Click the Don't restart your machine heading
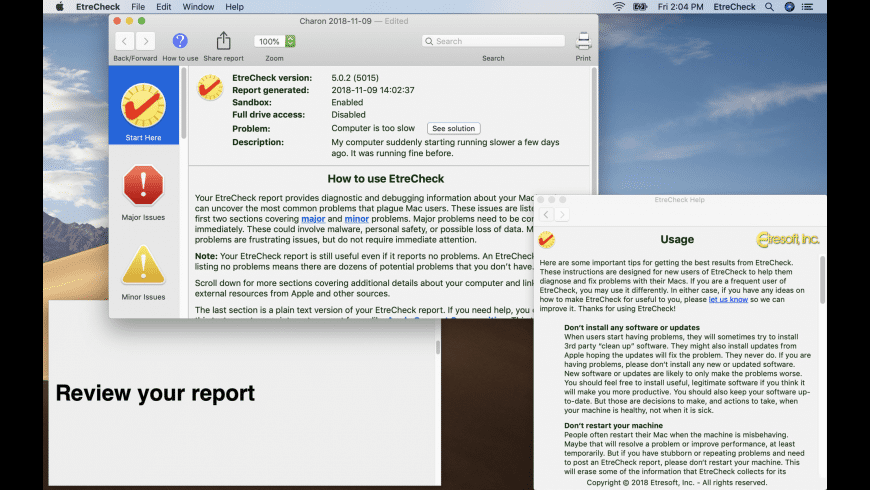Screen dimensions: 870x490 613,426
